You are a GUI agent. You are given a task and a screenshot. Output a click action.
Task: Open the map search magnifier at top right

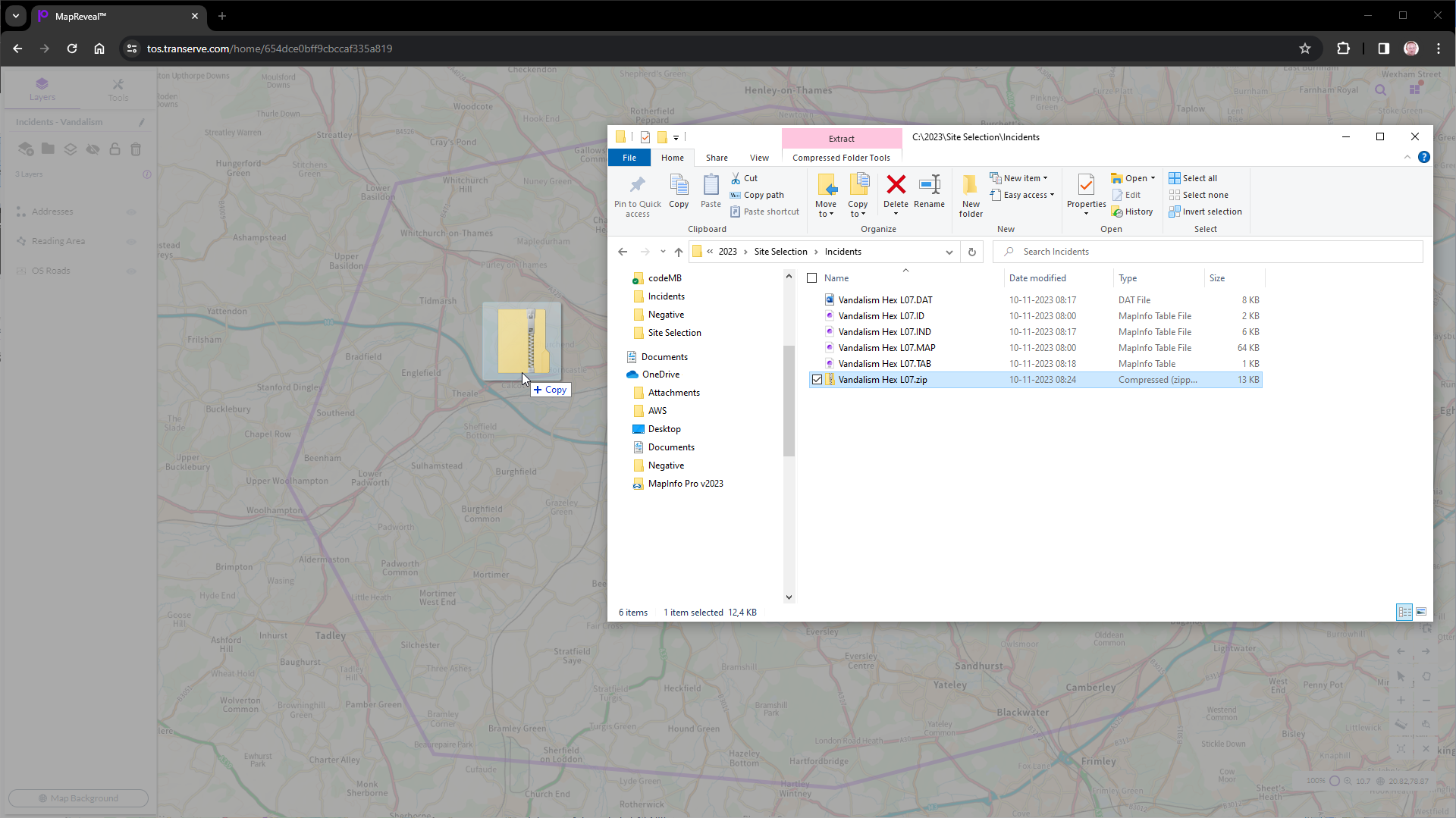click(x=1380, y=89)
